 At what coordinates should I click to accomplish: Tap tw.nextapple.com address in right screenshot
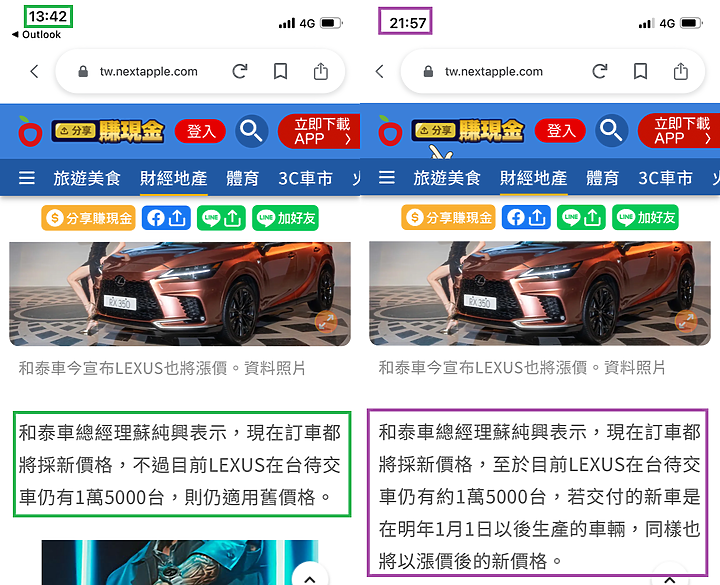pyautogui.click(x=494, y=72)
